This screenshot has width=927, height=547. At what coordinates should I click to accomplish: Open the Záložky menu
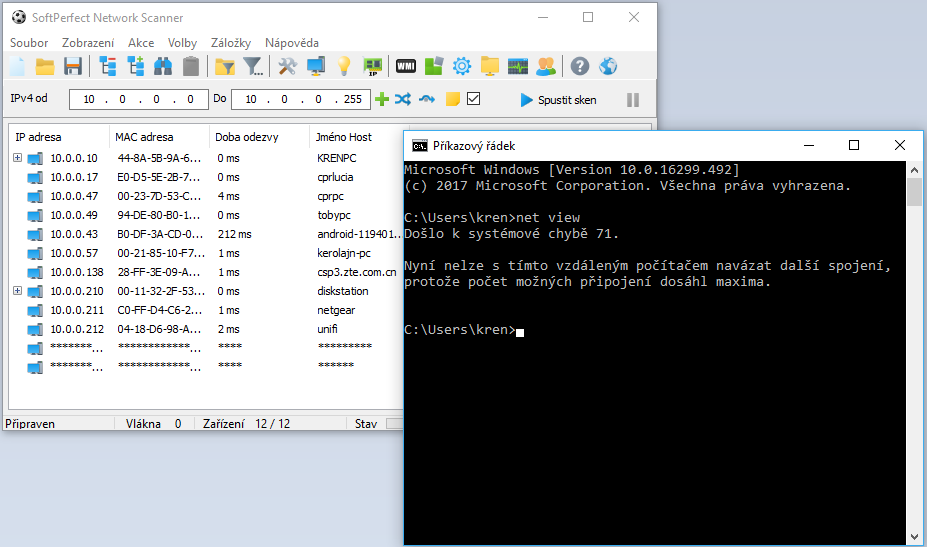231,43
